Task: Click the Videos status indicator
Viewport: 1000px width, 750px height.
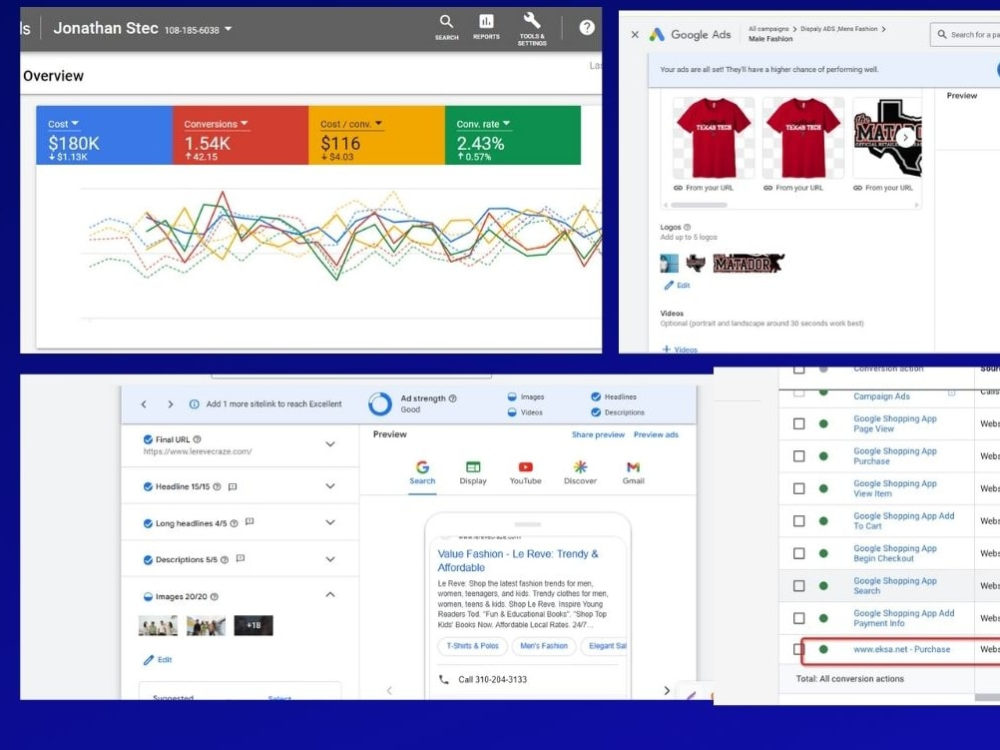Action: [511, 412]
